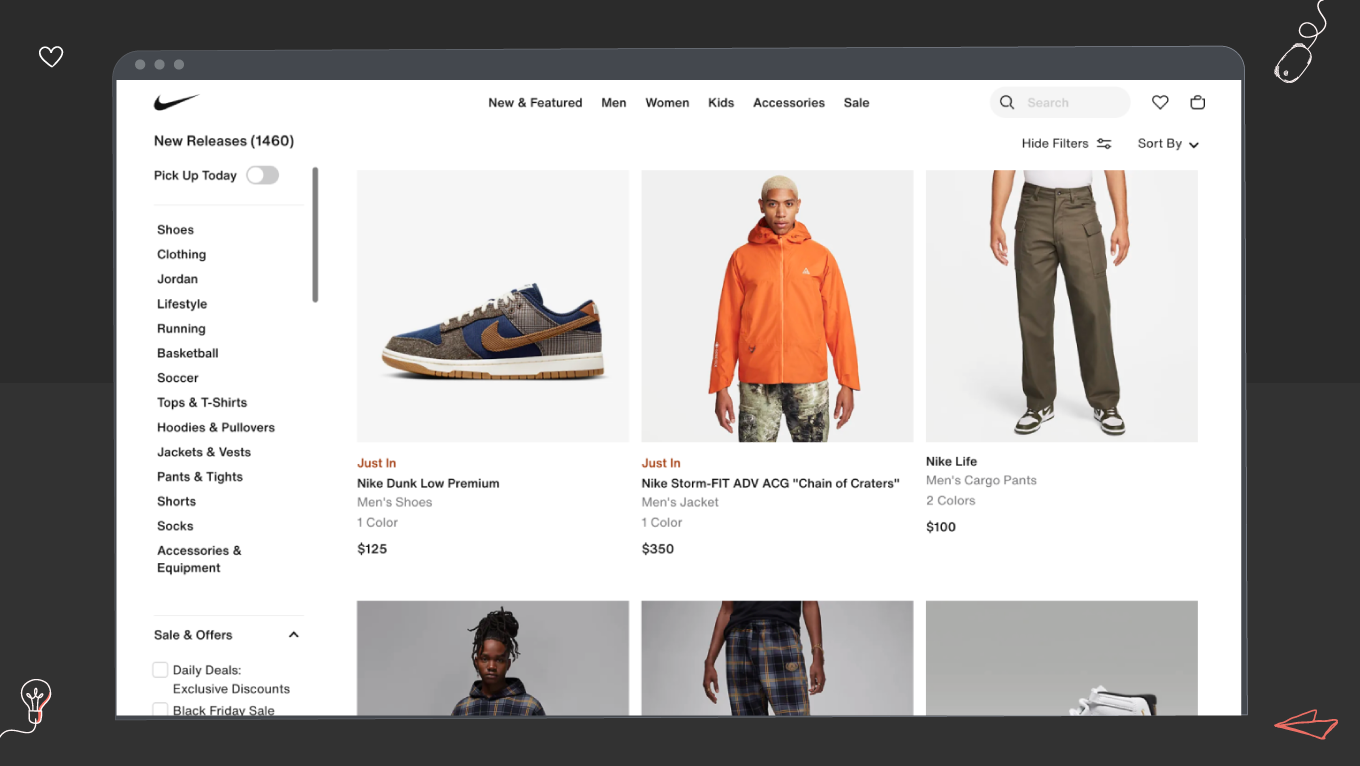
Task: Toggle the Pick Up Today switch
Action: [x=262, y=174]
